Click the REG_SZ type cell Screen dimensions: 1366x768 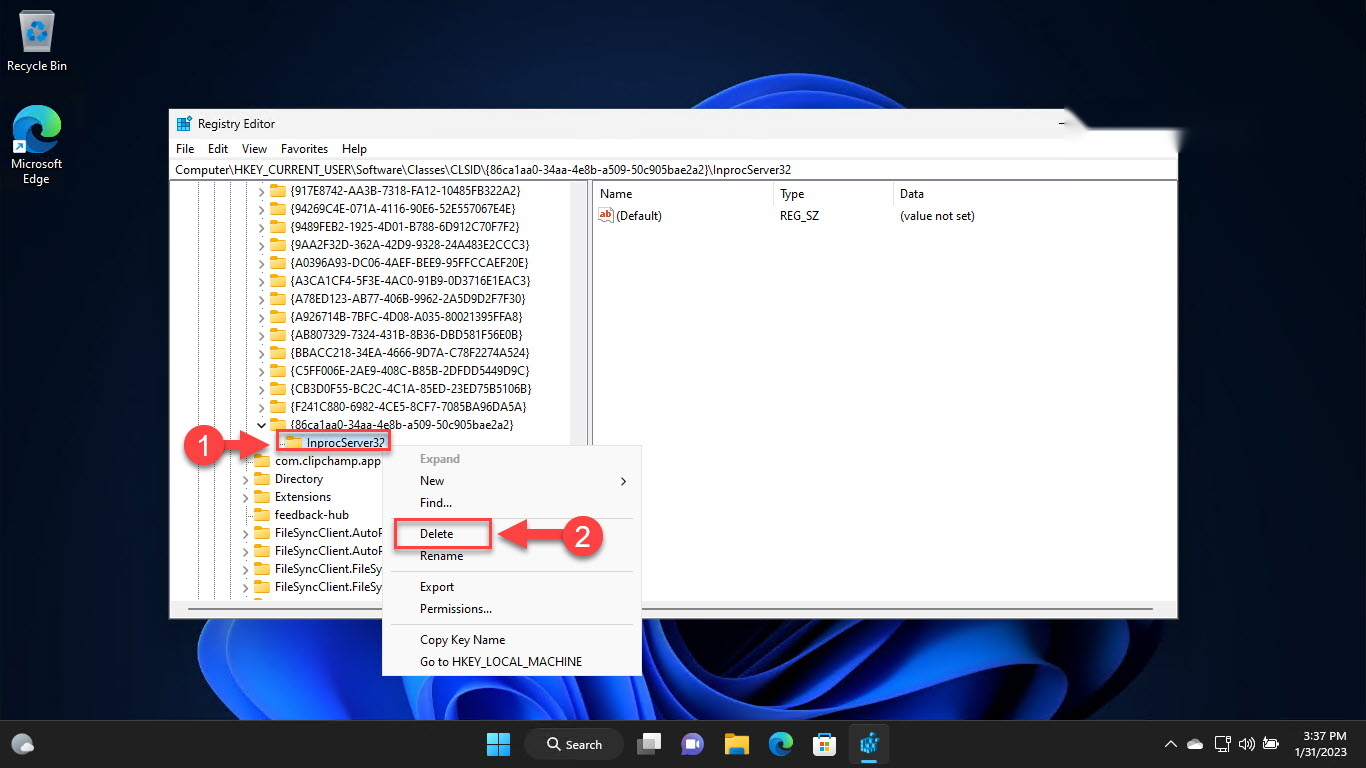pos(799,216)
